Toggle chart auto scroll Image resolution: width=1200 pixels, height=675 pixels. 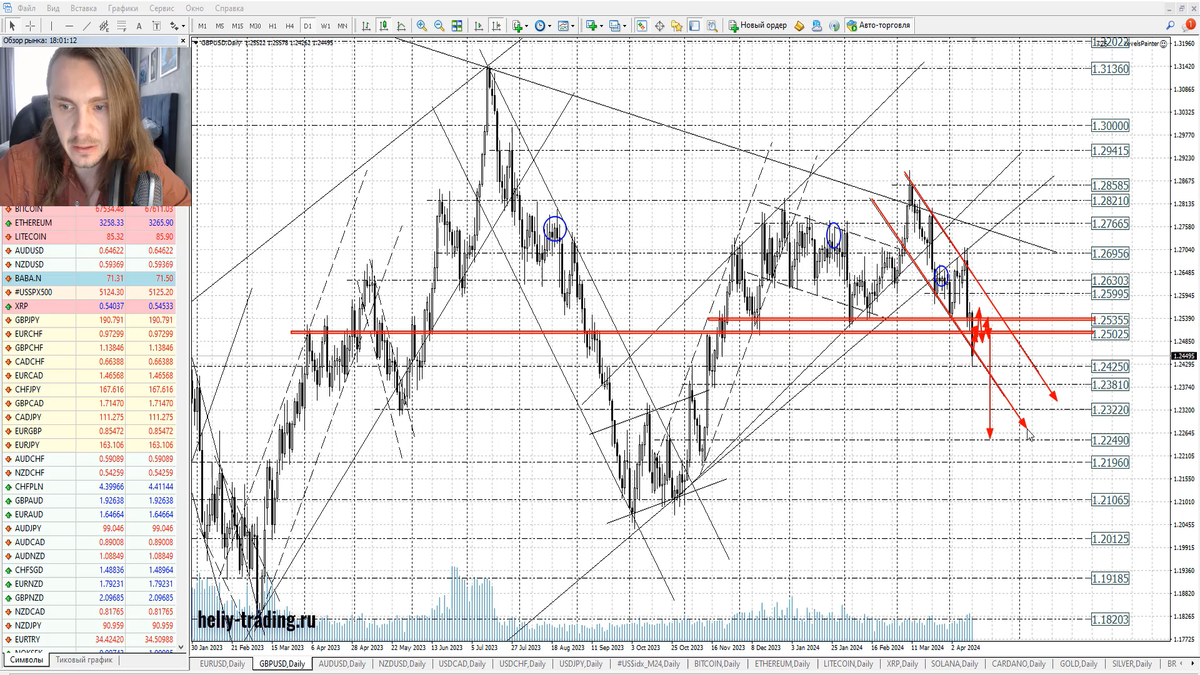478,25
